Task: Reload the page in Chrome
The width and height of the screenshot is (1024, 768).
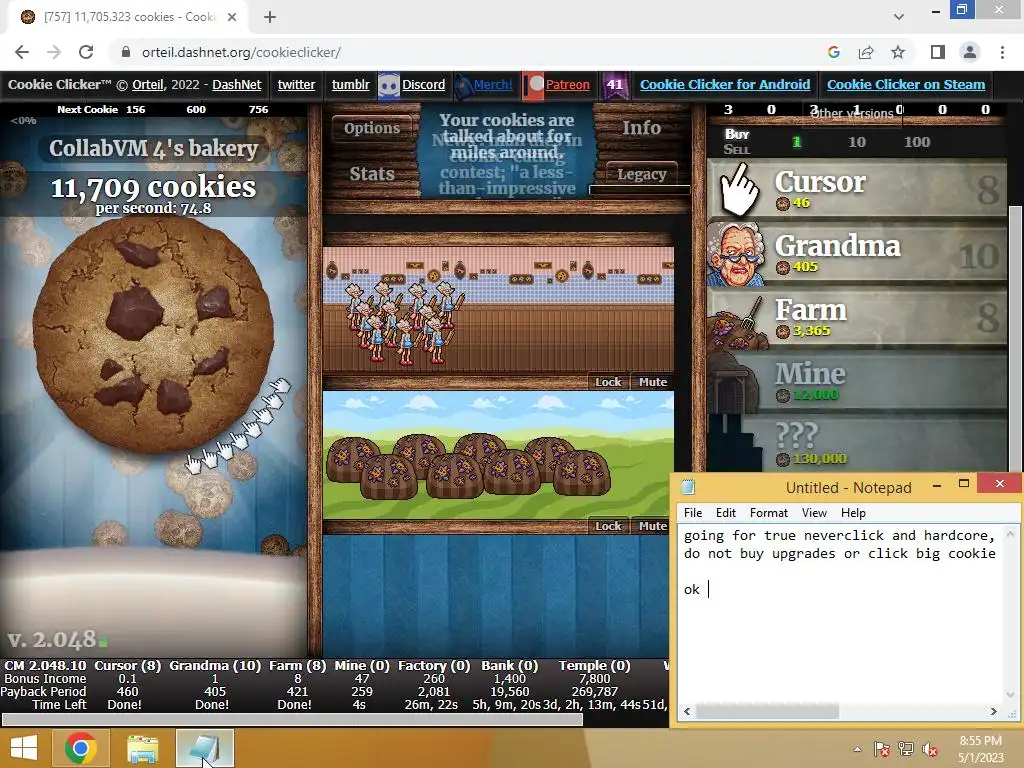Action: click(86, 52)
